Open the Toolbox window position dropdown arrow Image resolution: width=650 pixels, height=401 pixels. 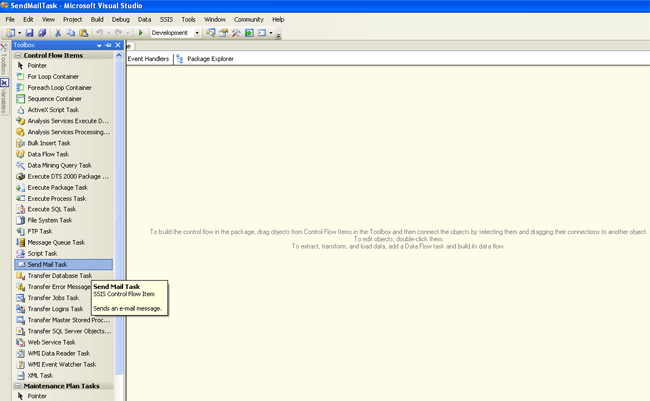pos(99,45)
